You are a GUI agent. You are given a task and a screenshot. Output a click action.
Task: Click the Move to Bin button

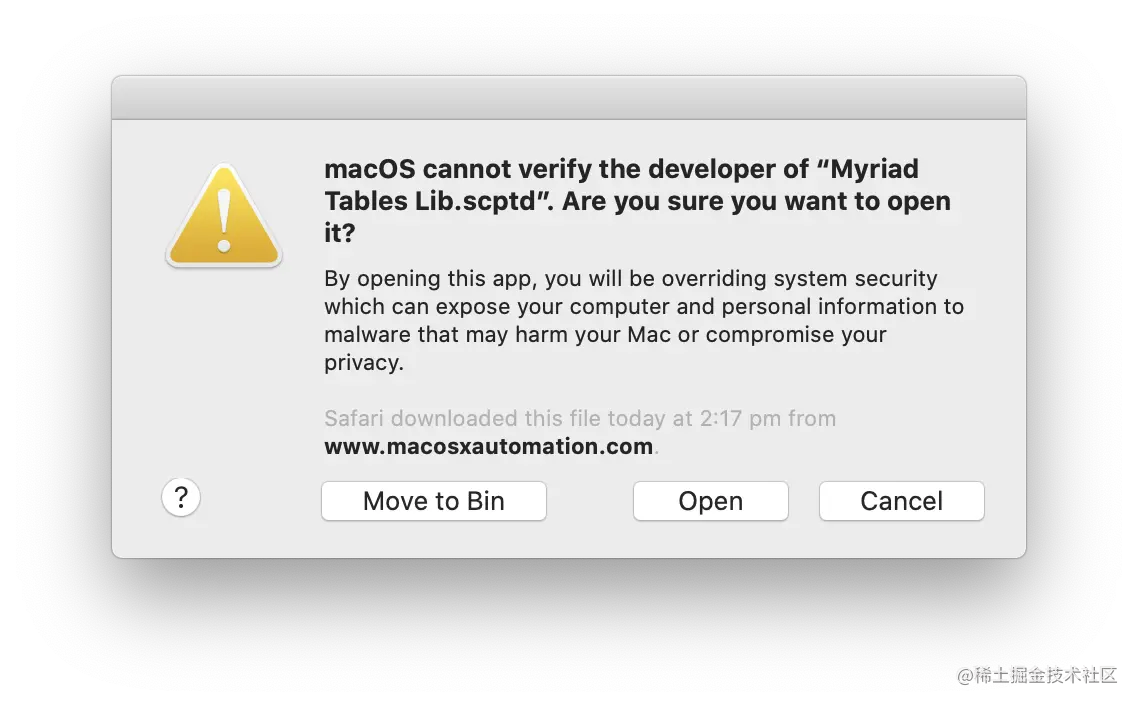point(434,501)
